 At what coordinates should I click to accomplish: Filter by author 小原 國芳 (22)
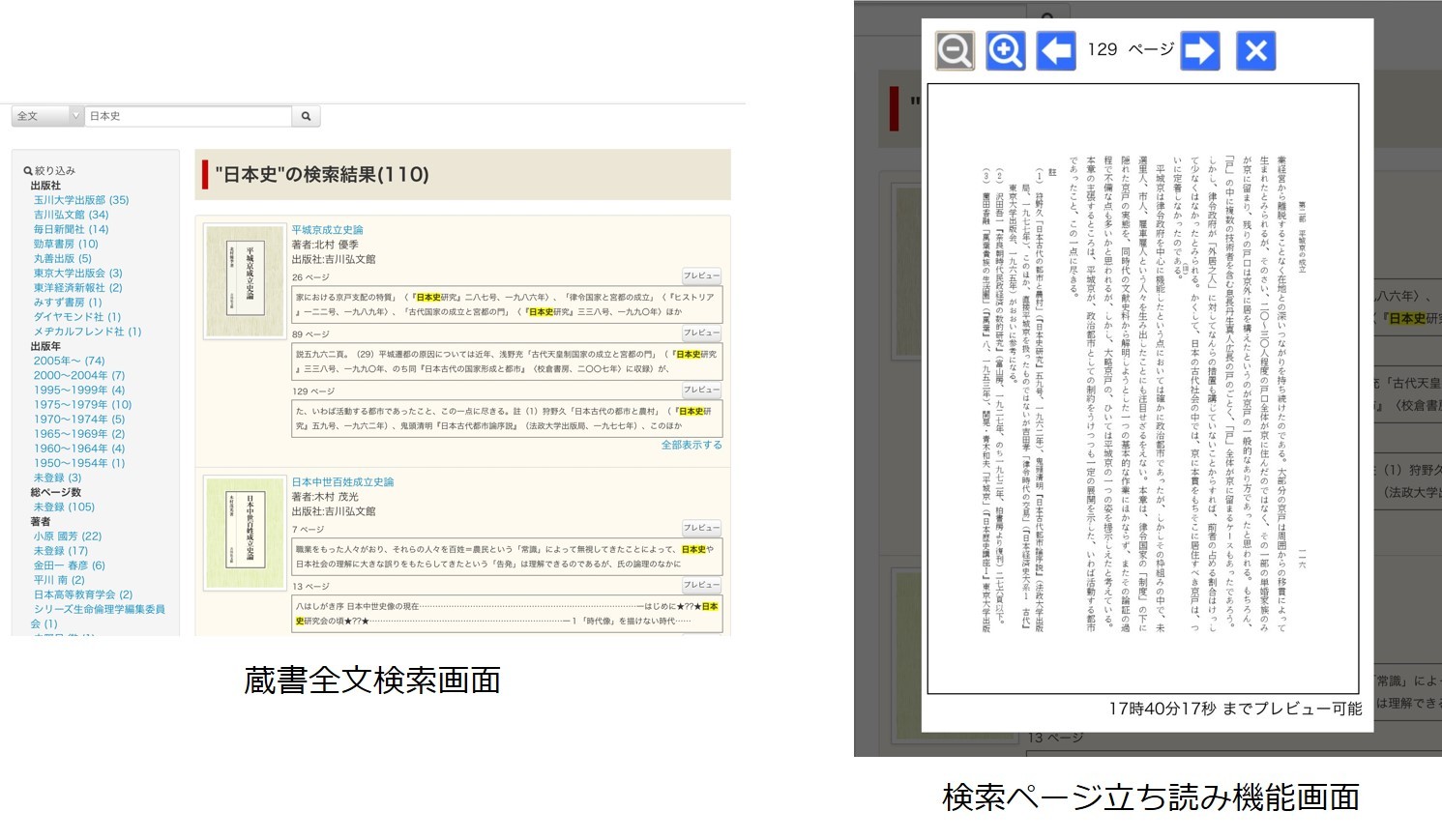click(68, 536)
